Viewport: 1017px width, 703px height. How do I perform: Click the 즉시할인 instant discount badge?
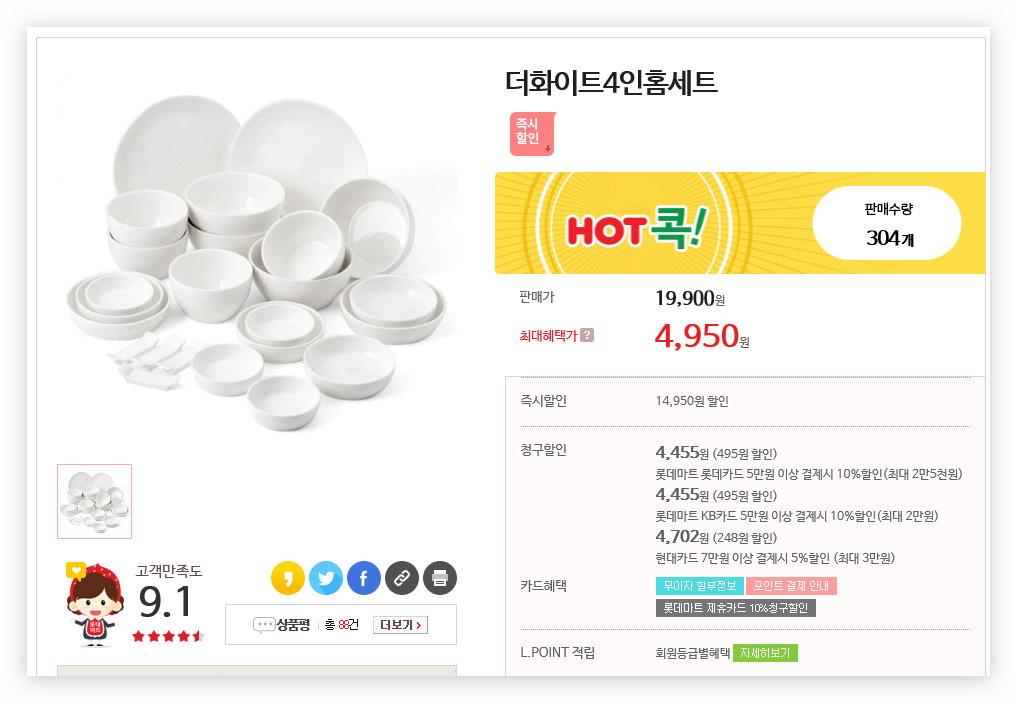(x=531, y=134)
